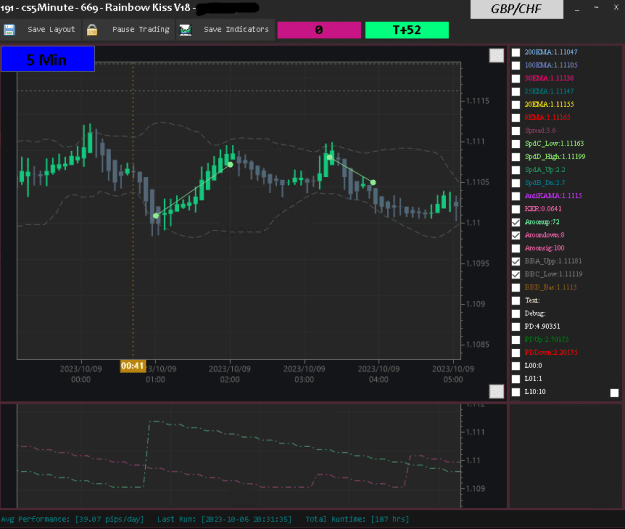Tick the red PDDown checkbox

tap(516, 353)
